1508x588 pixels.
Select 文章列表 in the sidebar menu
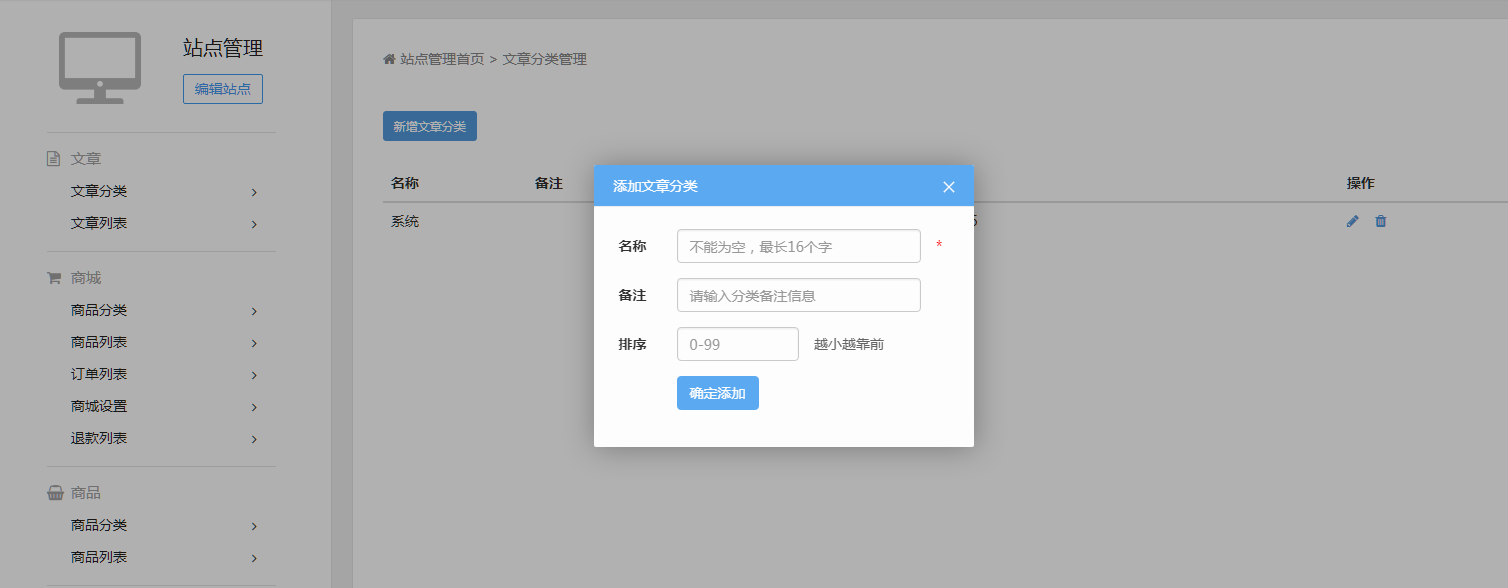[x=97, y=223]
